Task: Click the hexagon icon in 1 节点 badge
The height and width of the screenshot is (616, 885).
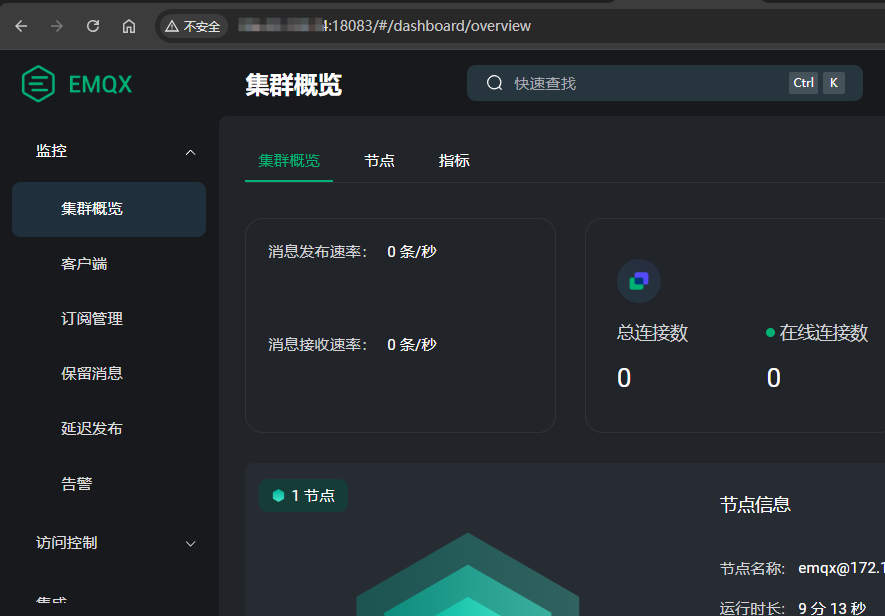Action: coord(278,495)
